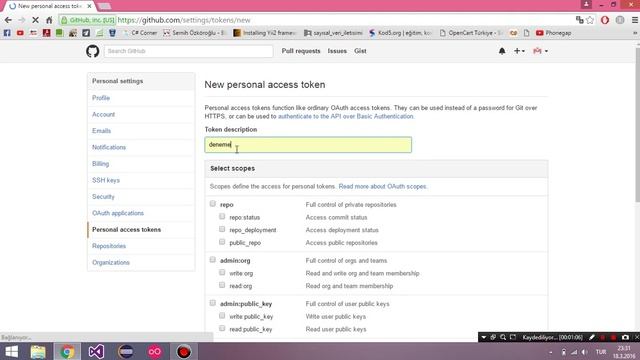The width and height of the screenshot is (640, 360).
Task: Show more bookmarks overflow chevron
Action: [x=635, y=33]
